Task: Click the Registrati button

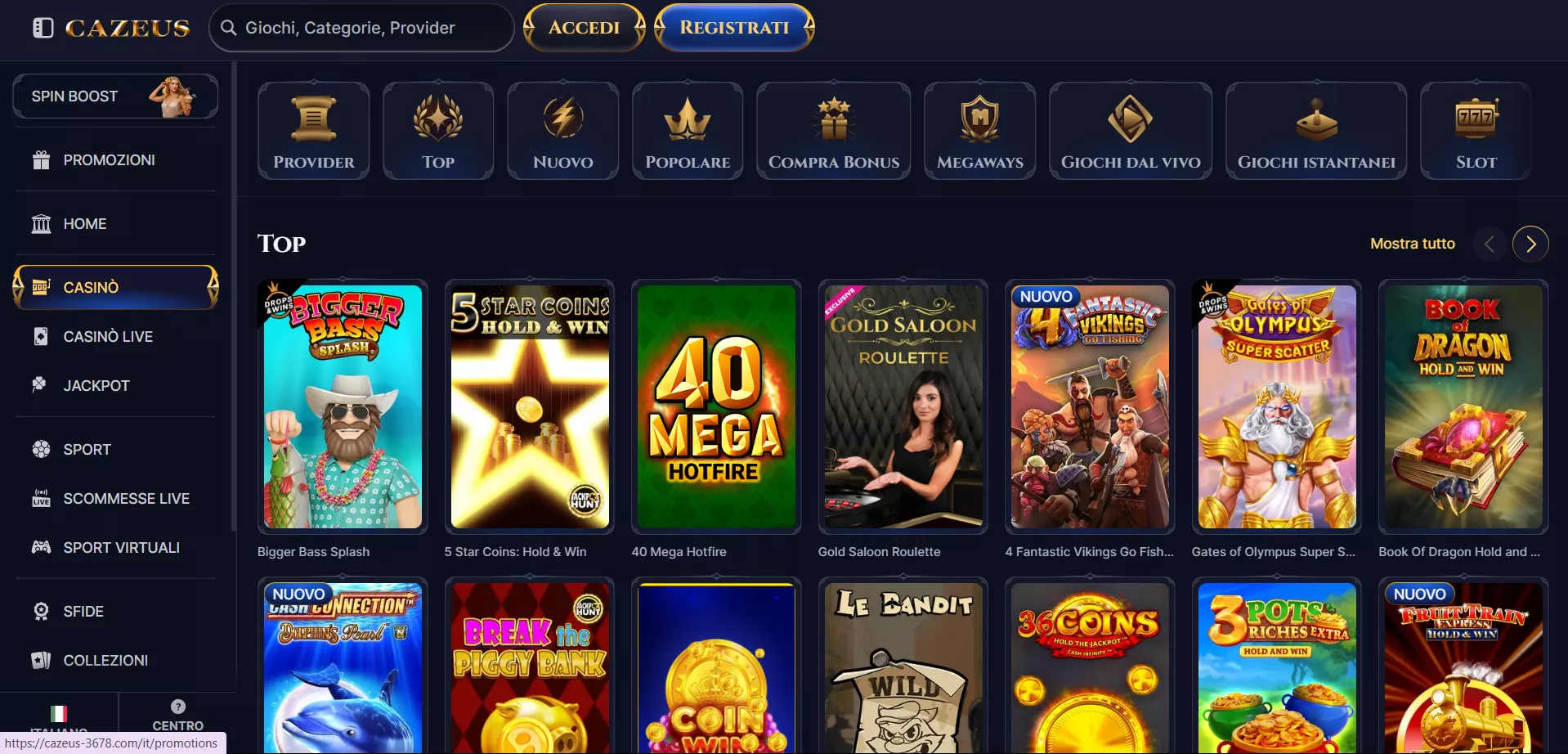Action: pyautogui.click(x=734, y=28)
